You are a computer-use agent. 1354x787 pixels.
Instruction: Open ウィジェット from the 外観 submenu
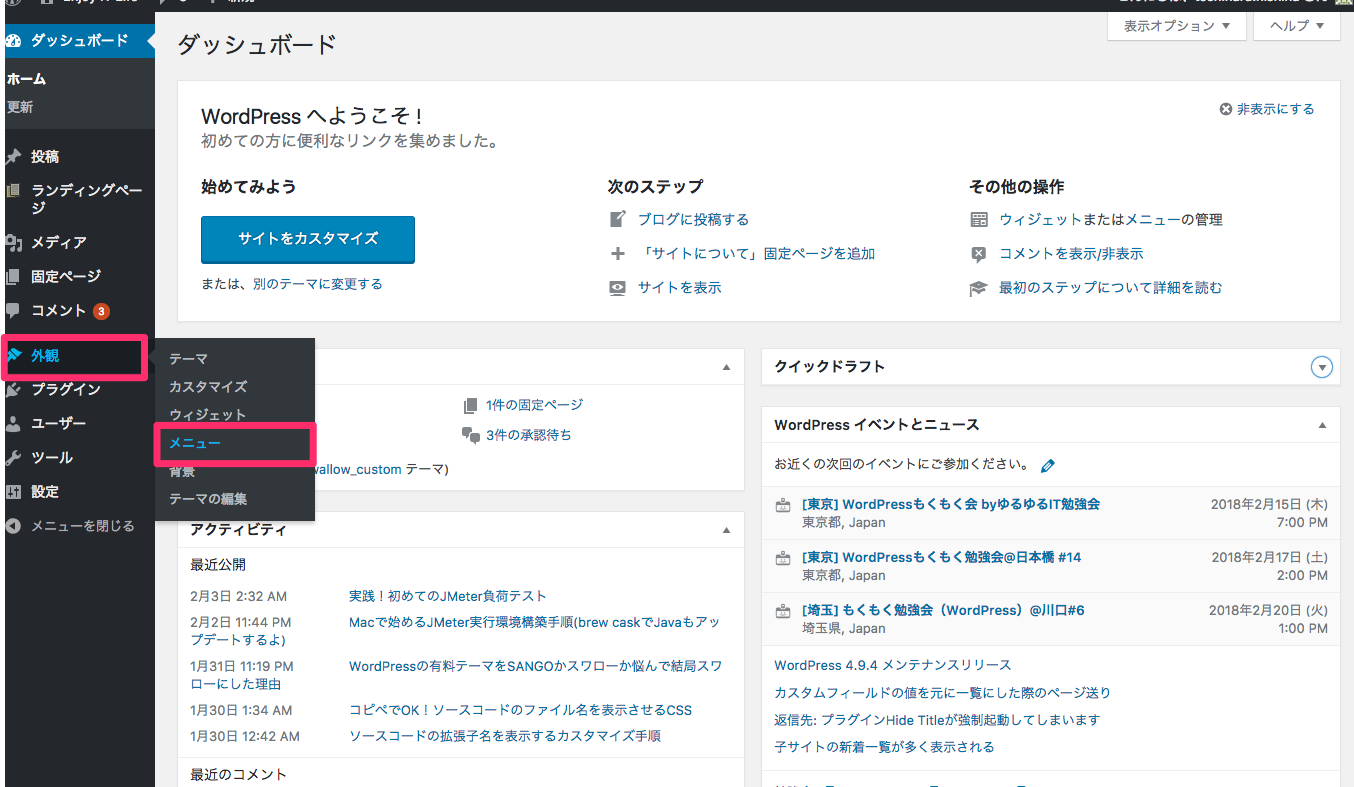207,415
